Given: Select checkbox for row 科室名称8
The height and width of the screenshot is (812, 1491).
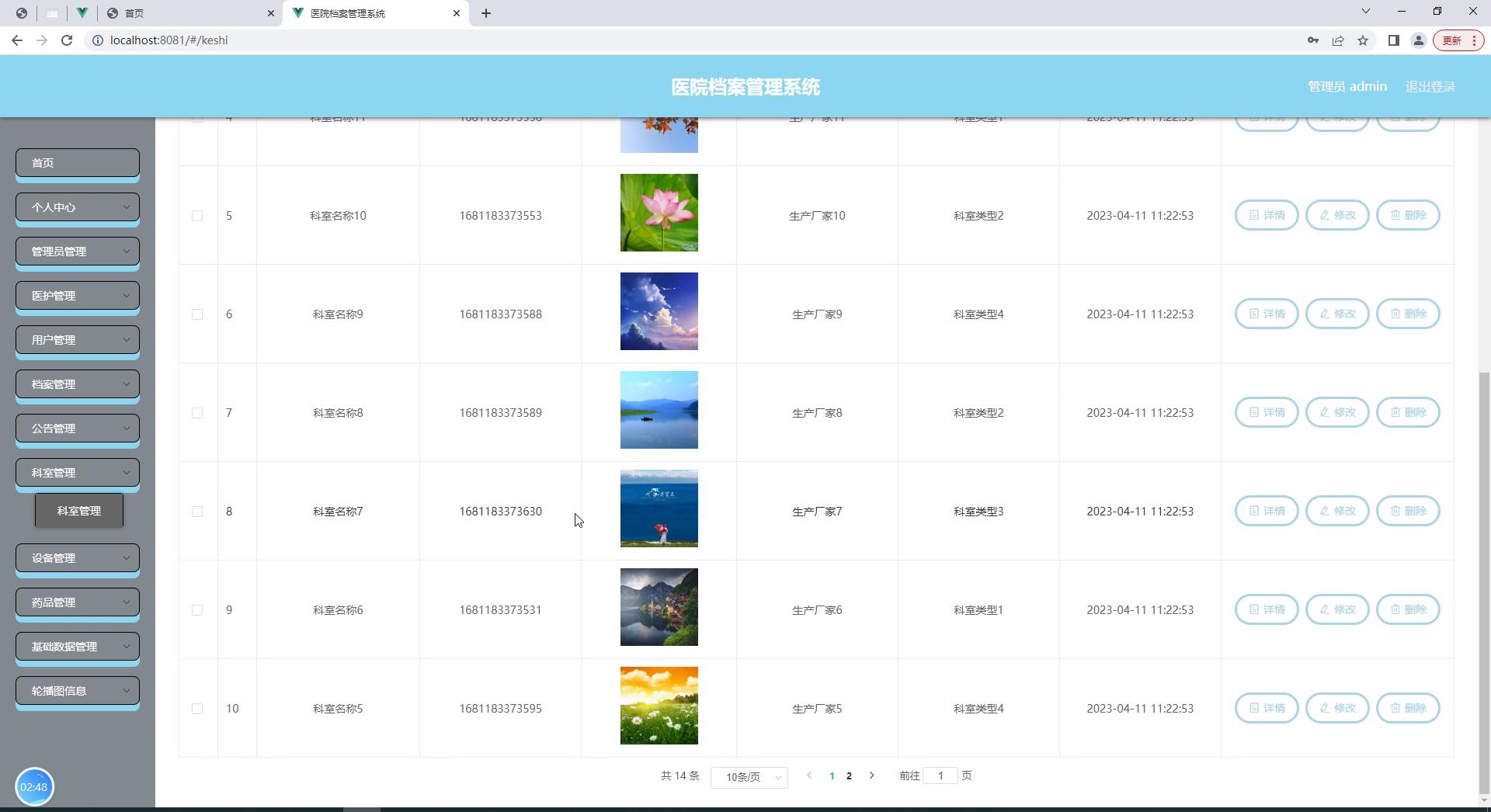Looking at the screenshot, I should click(197, 413).
